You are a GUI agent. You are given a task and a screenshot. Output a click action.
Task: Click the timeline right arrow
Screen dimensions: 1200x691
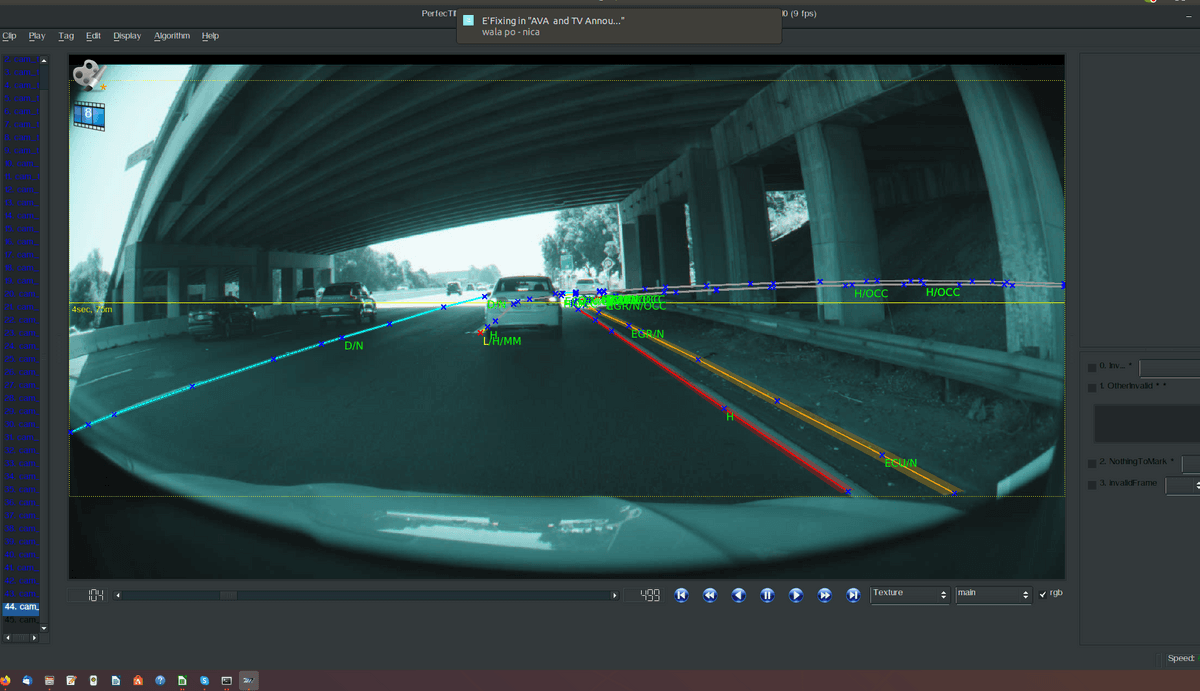[615, 595]
